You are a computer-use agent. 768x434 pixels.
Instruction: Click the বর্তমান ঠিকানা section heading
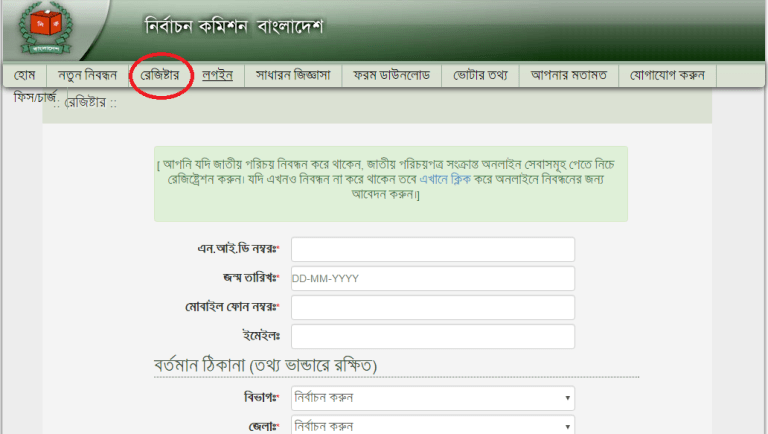[x=265, y=365]
